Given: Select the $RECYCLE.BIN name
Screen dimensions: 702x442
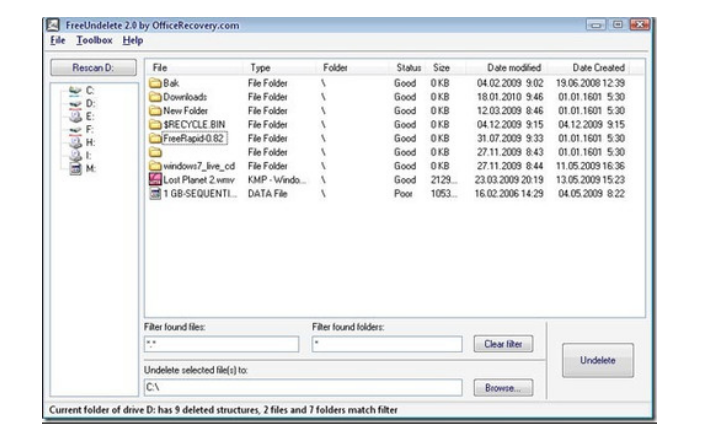Looking at the screenshot, I should pos(194,124).
